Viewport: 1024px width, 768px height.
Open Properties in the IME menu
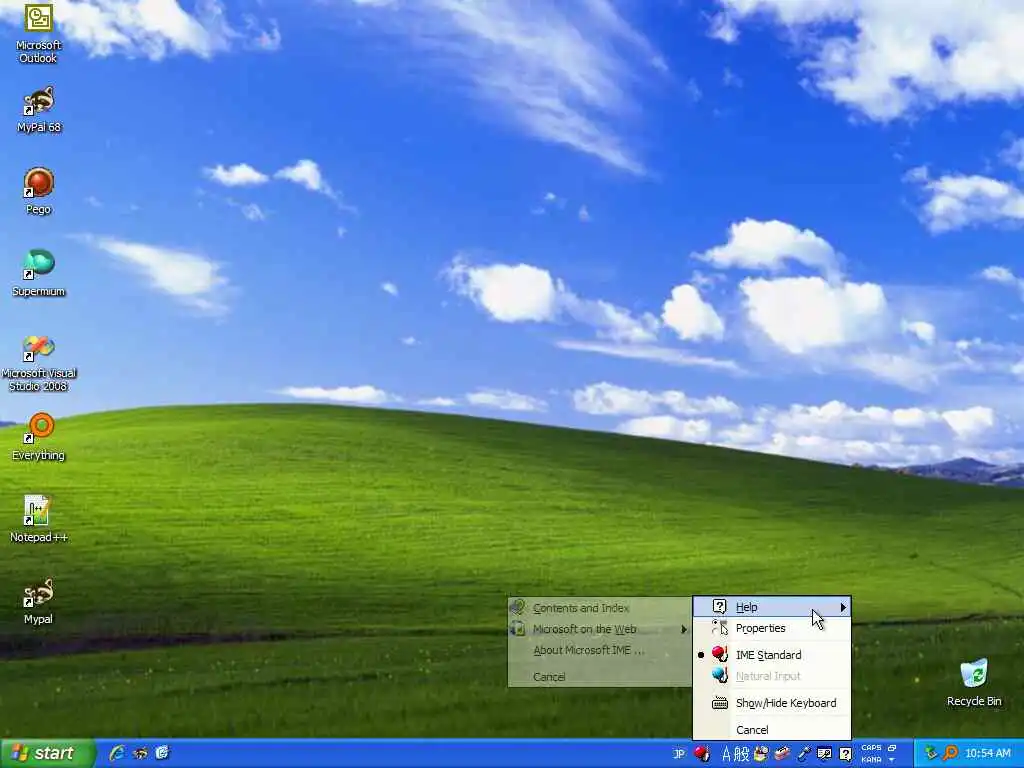pyautogui.click(x=772, y=628)
